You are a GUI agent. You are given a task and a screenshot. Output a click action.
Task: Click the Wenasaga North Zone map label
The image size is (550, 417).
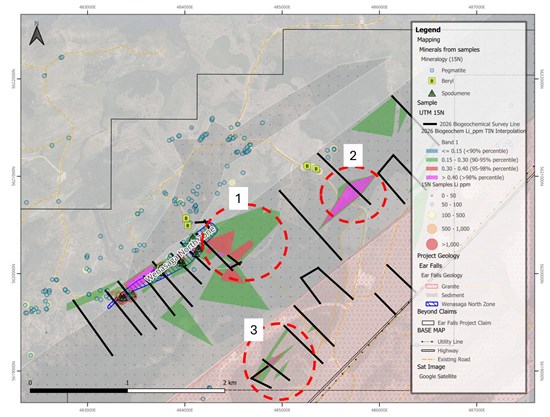pyautogui.click(x=180, y=254)
